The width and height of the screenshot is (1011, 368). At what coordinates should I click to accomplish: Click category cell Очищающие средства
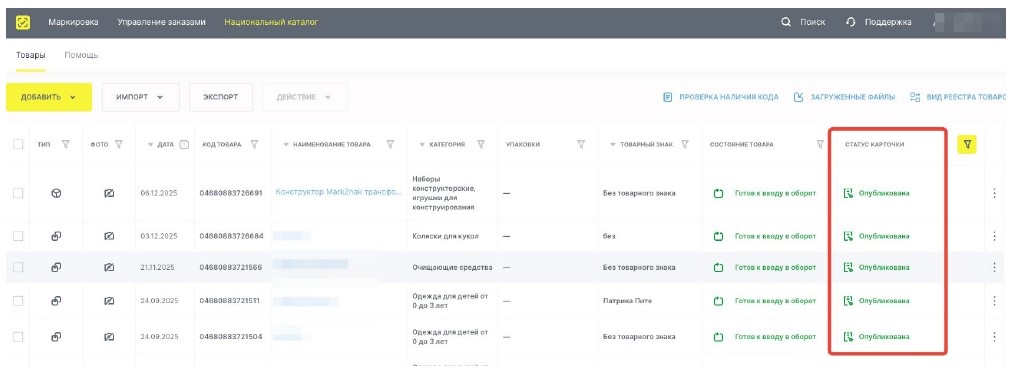tap(452, 267)
